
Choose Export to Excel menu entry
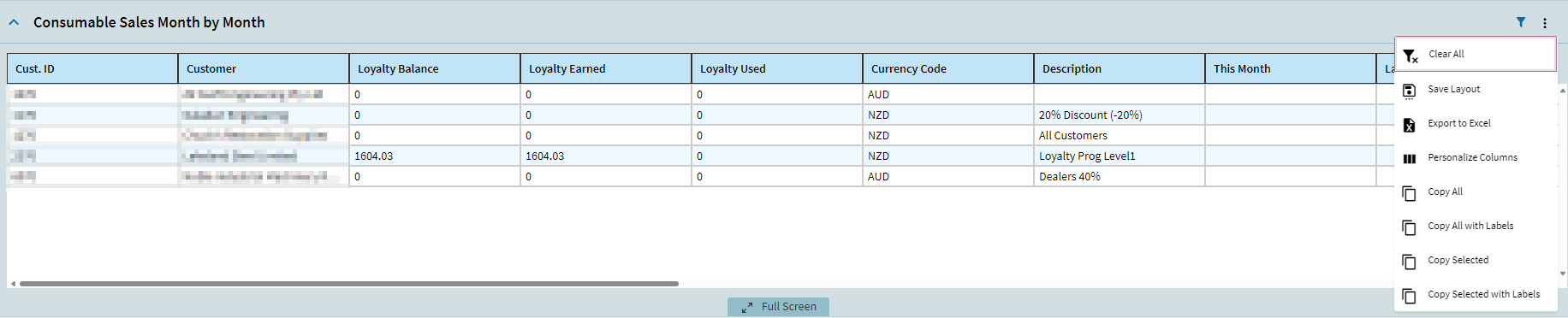click(1476, 123)
